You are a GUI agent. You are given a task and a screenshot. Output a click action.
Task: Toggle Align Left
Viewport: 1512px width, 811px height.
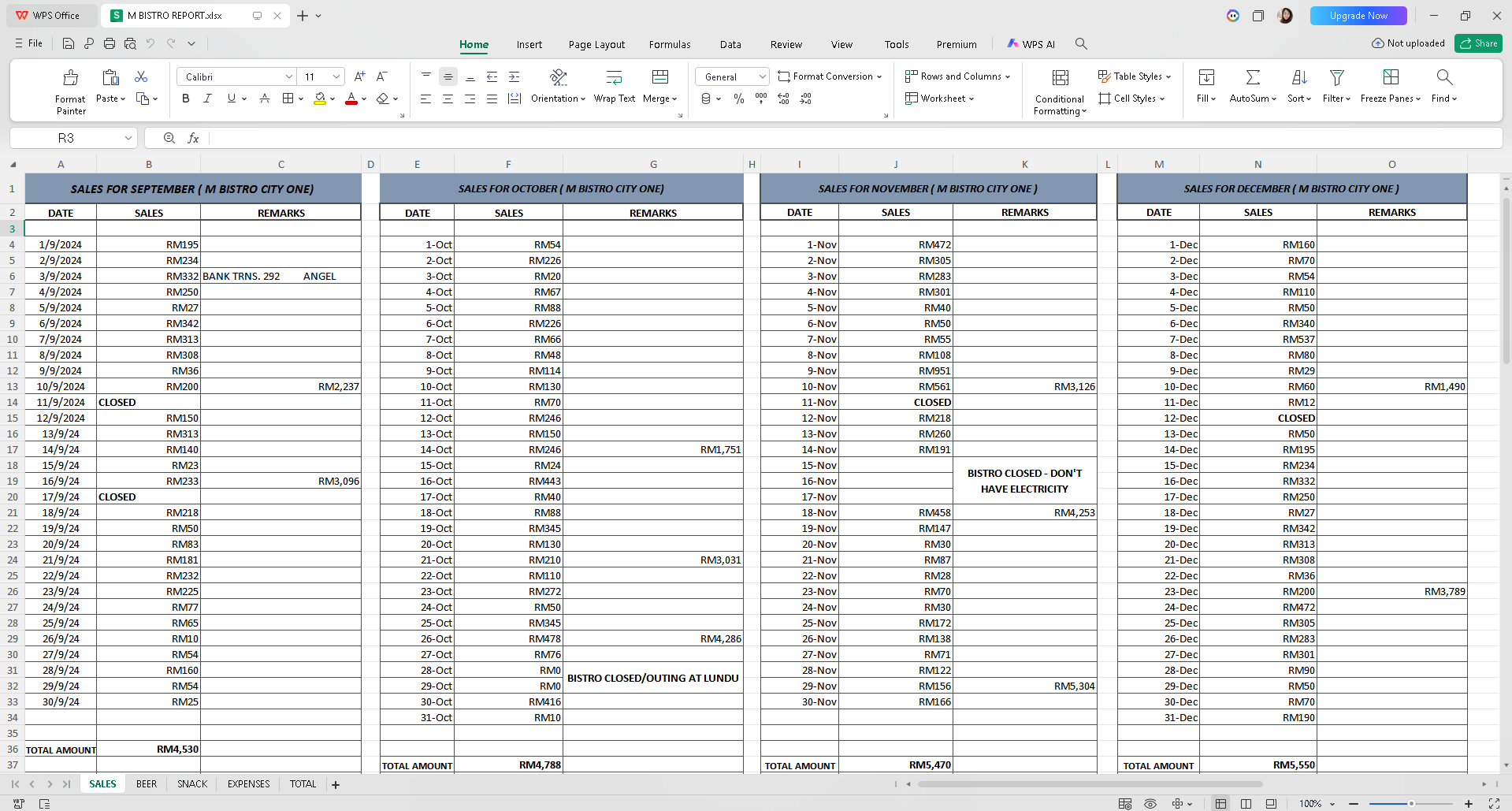pyautogui.click(x=425, y=99)
